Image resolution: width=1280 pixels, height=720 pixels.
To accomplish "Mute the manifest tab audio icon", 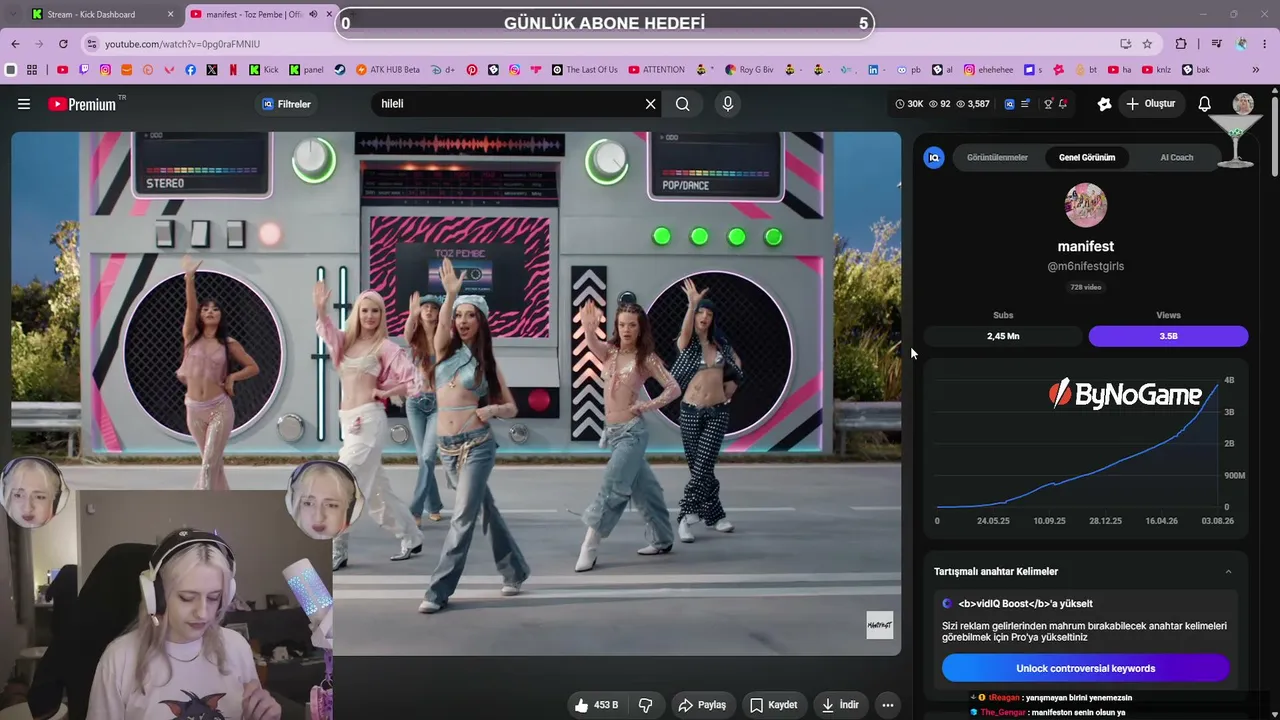I will point(313,14).
